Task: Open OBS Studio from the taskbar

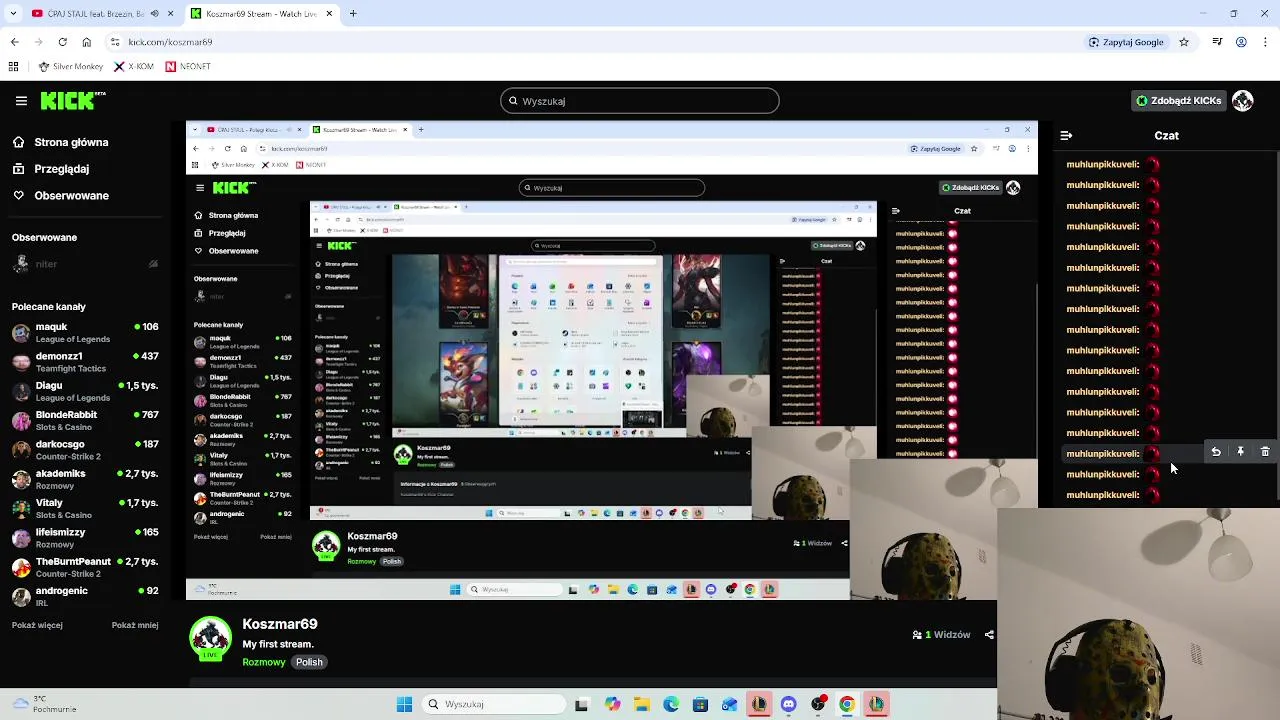Action: click(818, 704)
